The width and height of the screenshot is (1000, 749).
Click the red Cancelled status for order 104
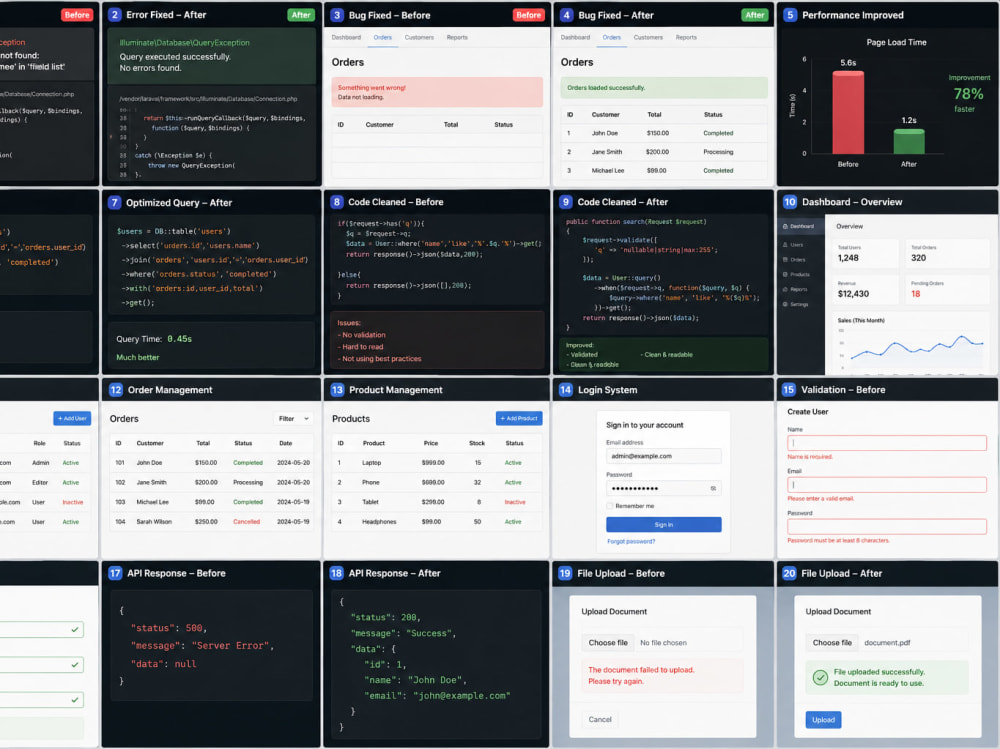[x=247, y=522]
